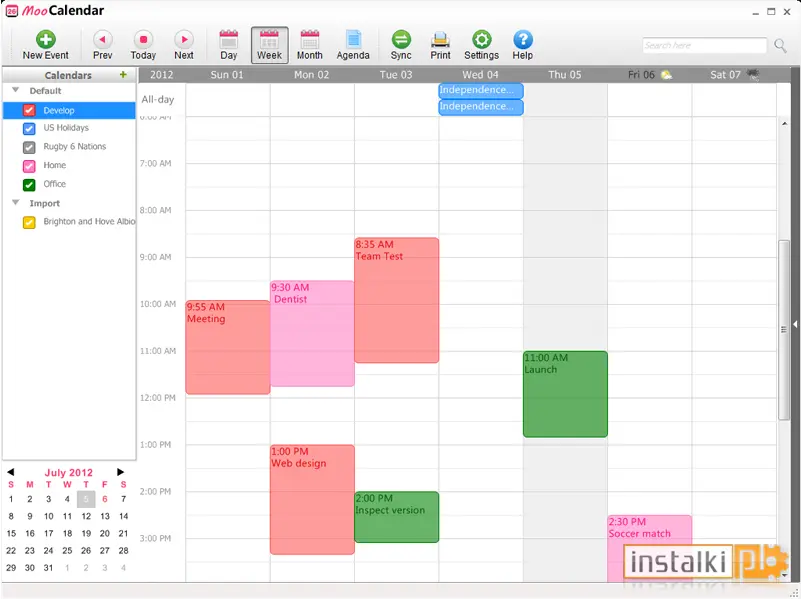The image size is (801, 599).
Task: Toggle the US Holidays checkbox
Action: [29, 128]
